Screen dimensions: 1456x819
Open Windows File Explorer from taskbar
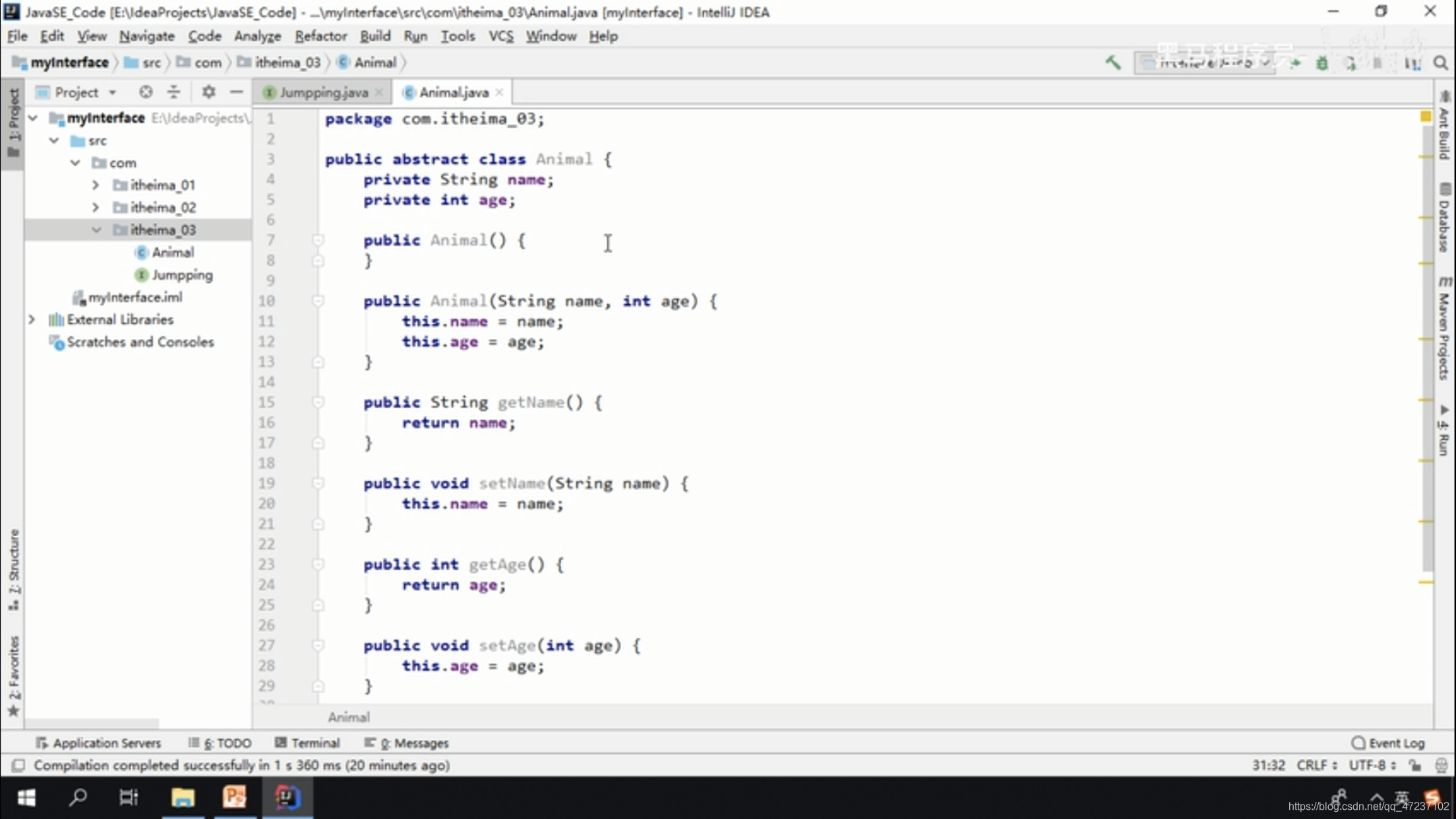[x=183, y=798]
